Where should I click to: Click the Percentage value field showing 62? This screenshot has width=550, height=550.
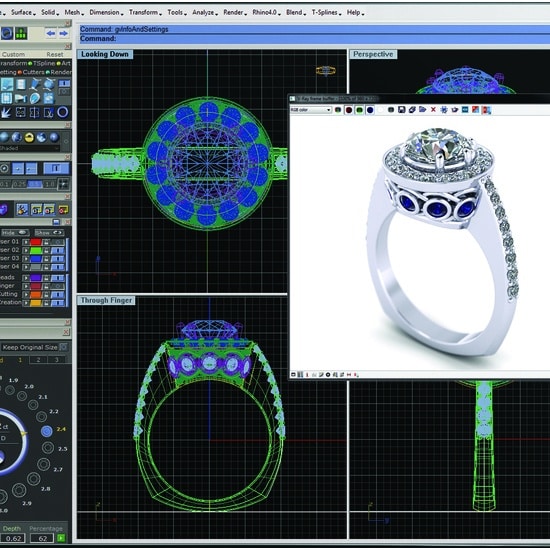[42, 538]
